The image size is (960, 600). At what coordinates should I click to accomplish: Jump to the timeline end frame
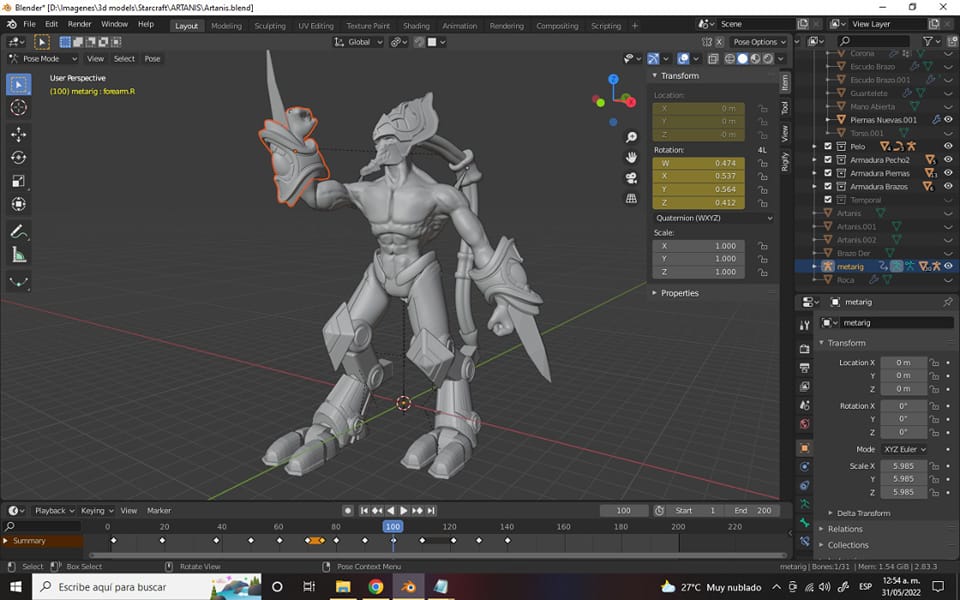pos(431,511)
